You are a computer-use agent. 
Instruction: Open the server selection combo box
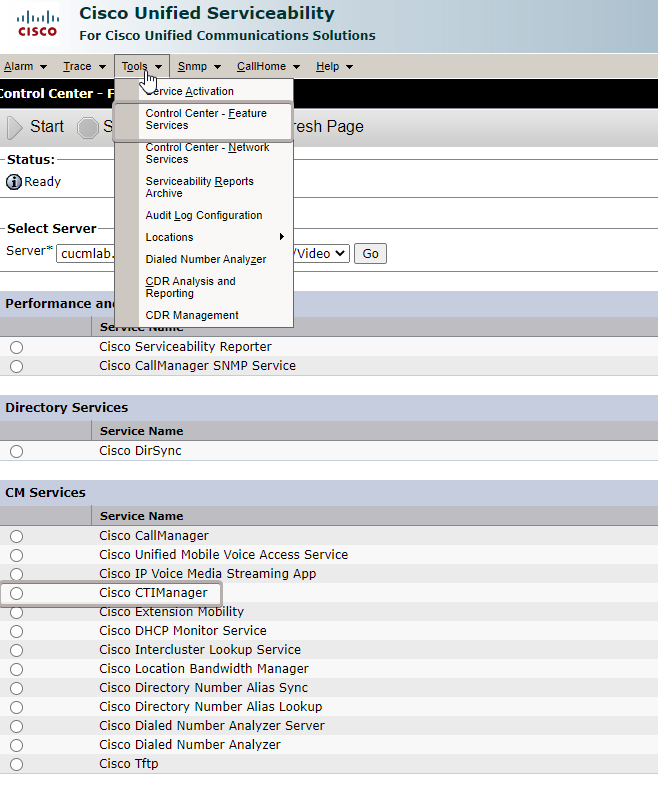pos(320,253)
